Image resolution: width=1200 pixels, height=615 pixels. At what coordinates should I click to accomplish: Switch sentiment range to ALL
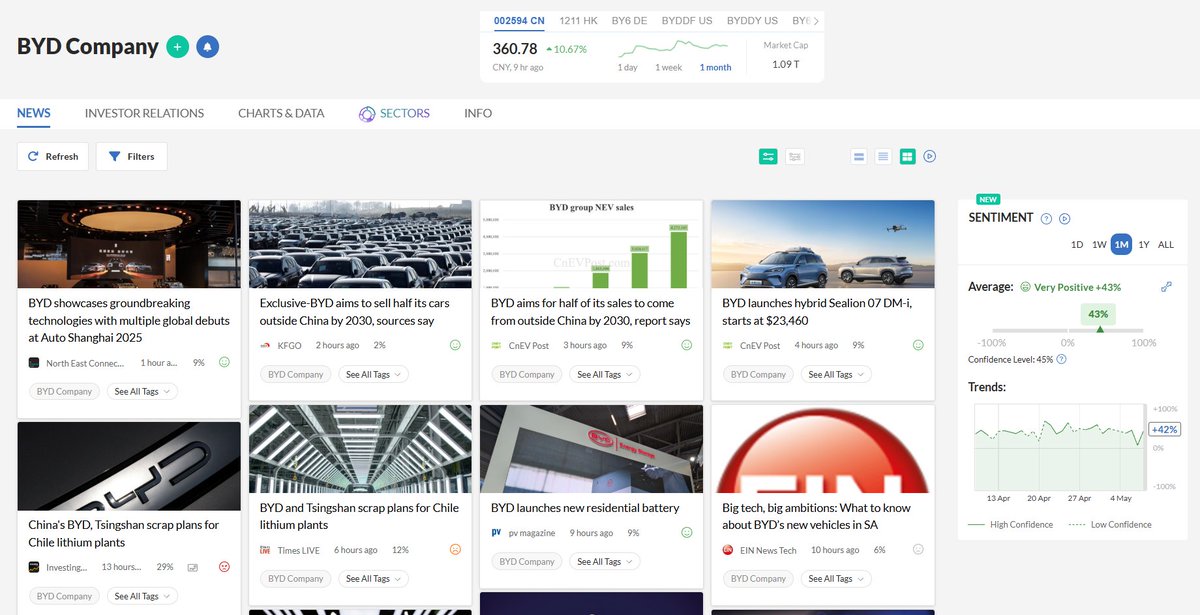1166,244
